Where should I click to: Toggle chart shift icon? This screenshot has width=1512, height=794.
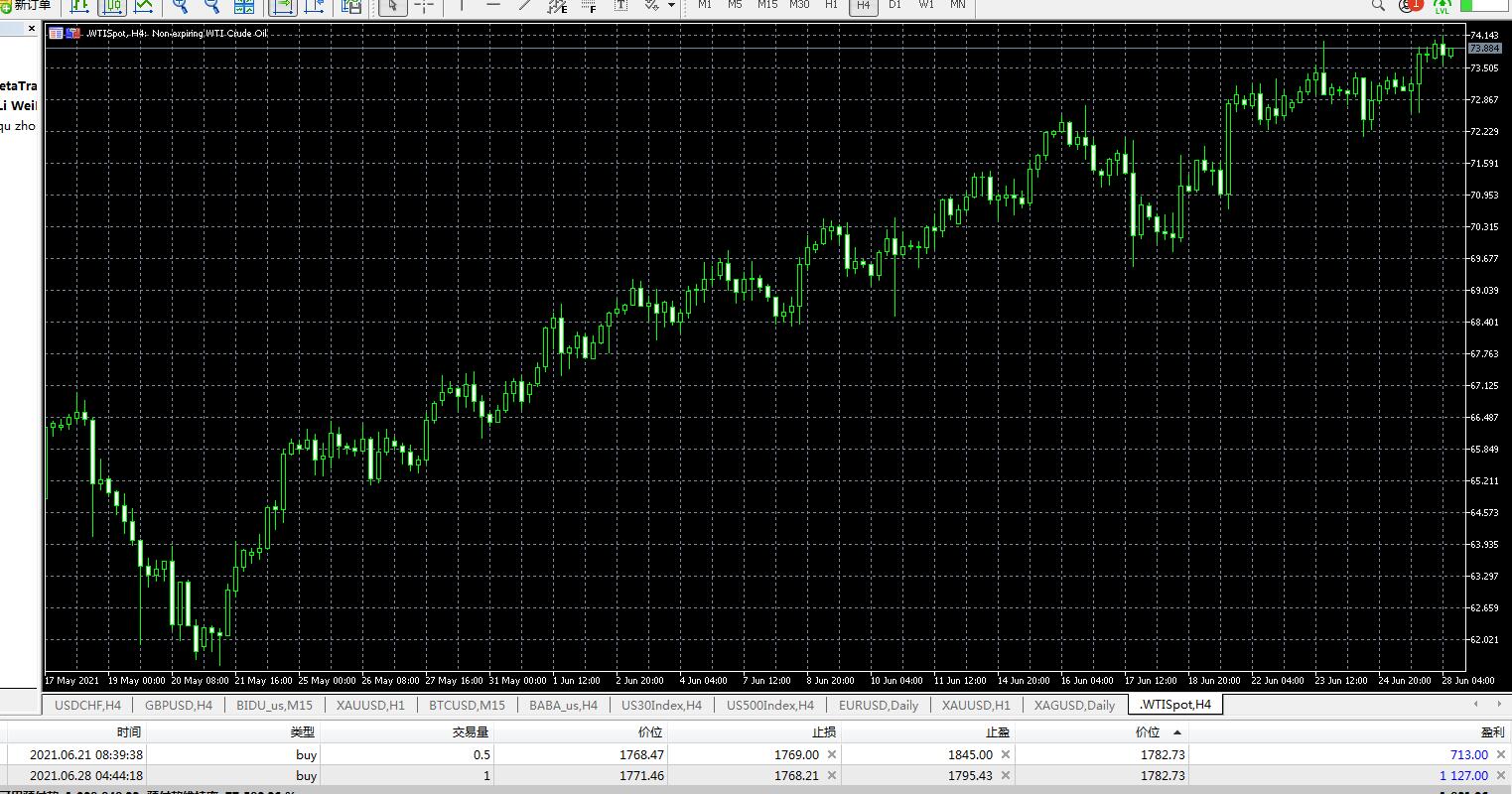pos(316,6)
